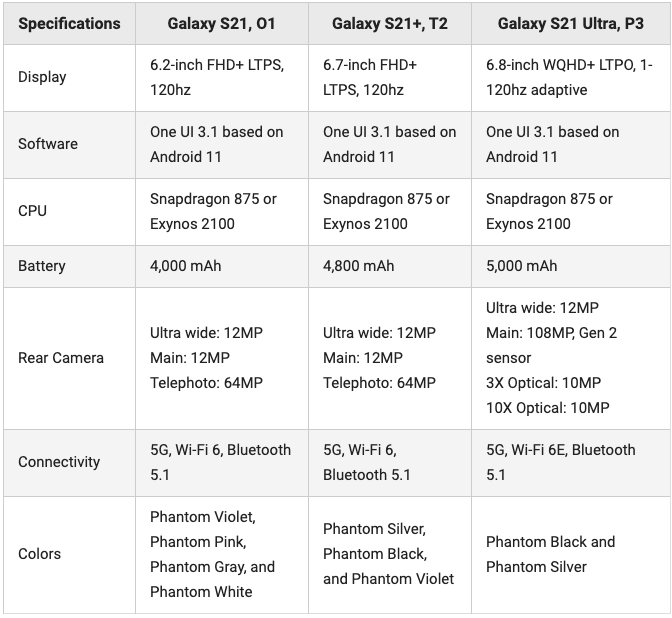
Task: Click the Phantom Violet, Pink, Gray, White cell
Action: tap(212, 554)
